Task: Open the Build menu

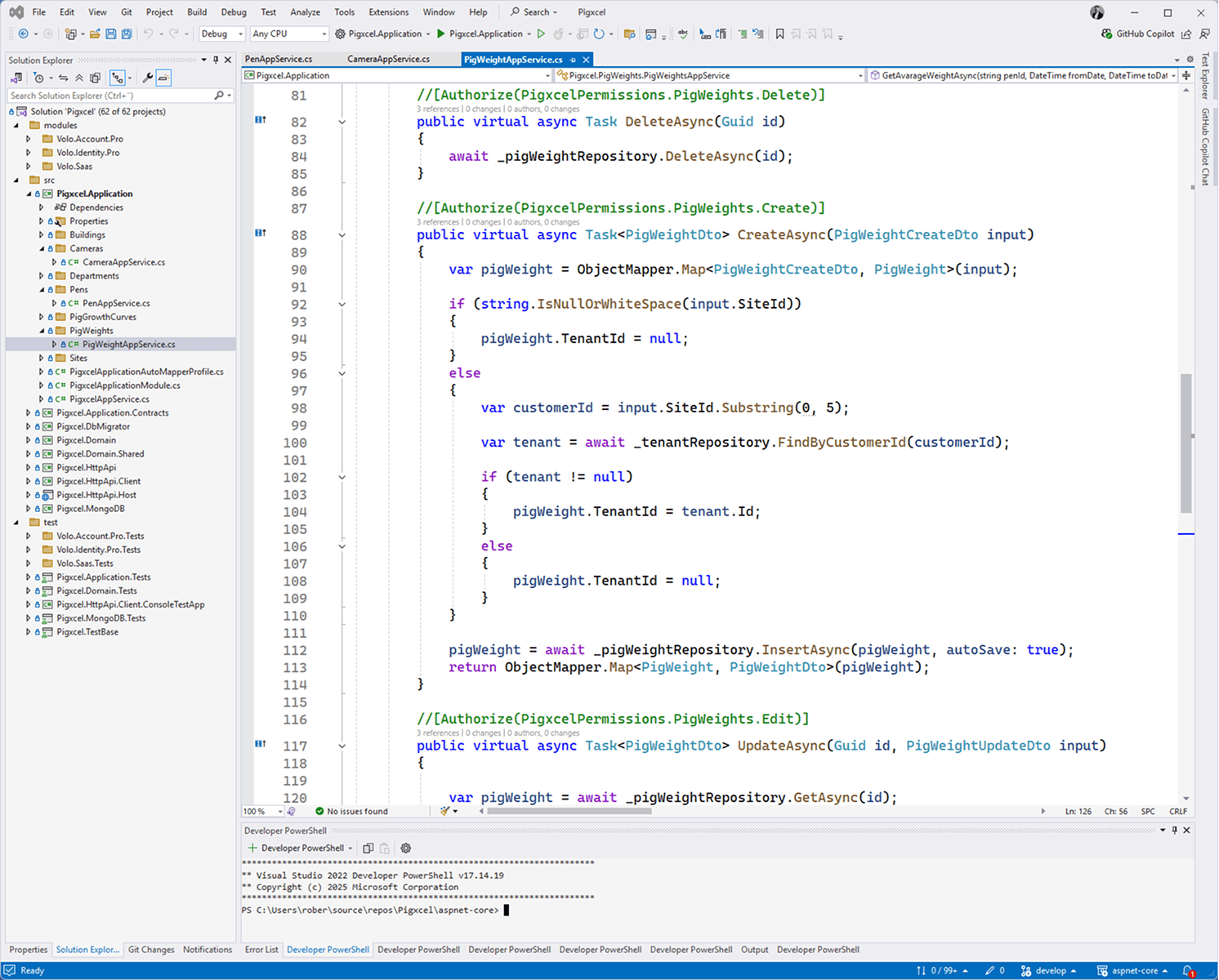Action: coord(197,12)
